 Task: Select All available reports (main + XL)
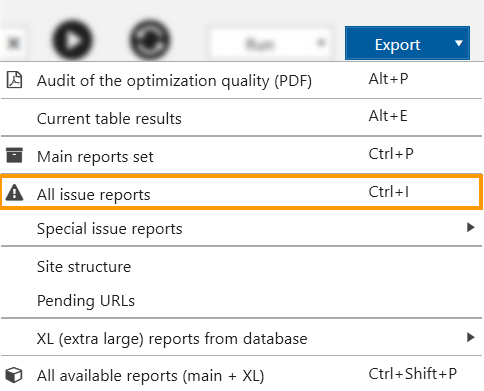coord(242,375)
